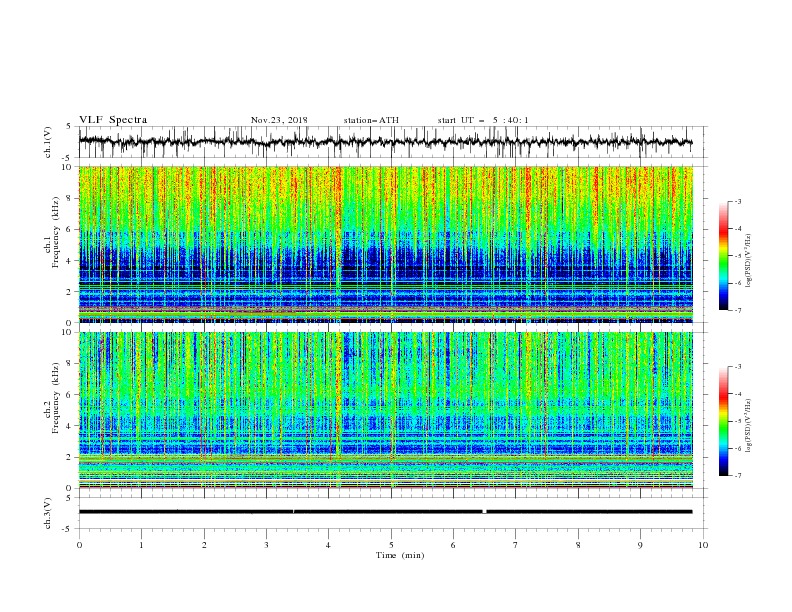This screenshot has height=612, width=792.
Task: Click time axis tick label "9"
Action: (x=640, y=545)
